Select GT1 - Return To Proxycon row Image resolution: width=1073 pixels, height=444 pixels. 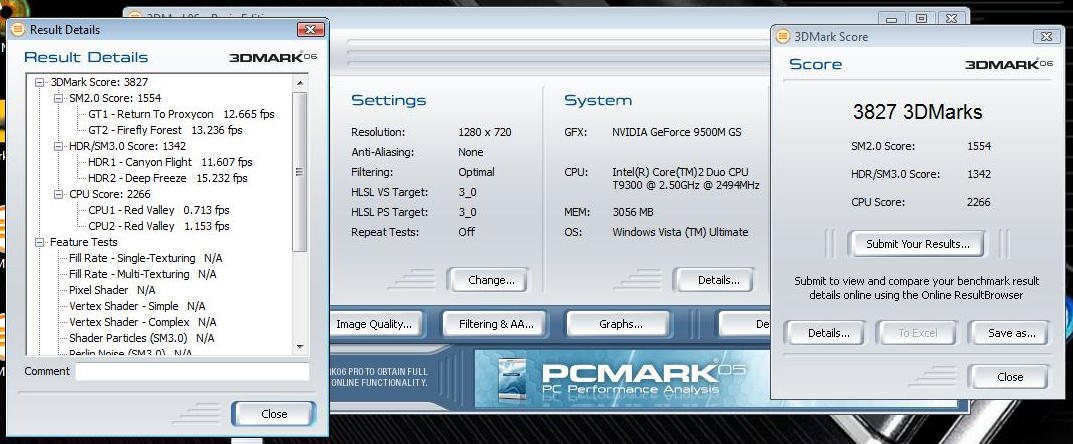point(181,114)
